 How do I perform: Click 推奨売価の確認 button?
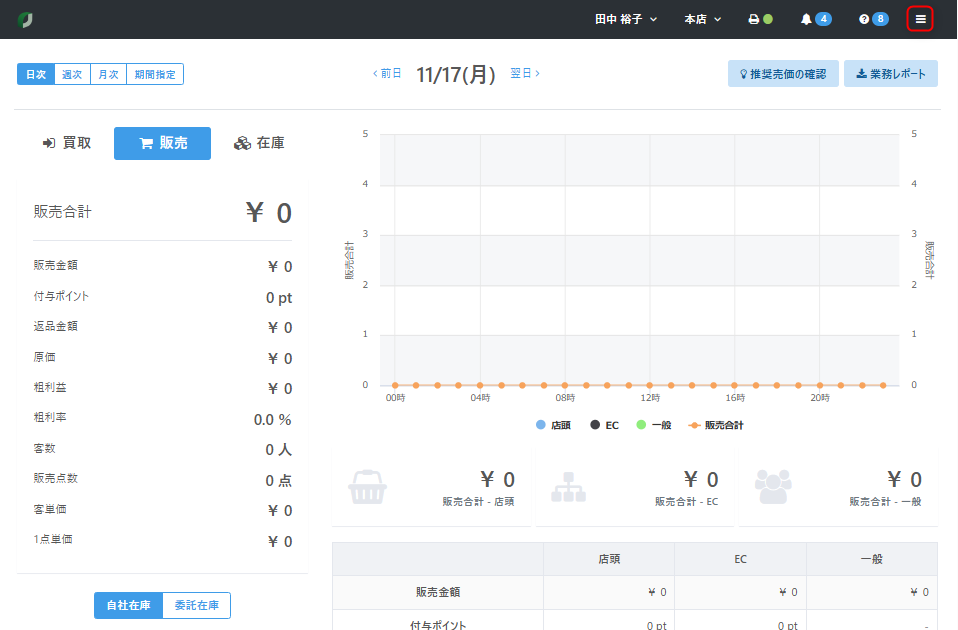point(783,74)
